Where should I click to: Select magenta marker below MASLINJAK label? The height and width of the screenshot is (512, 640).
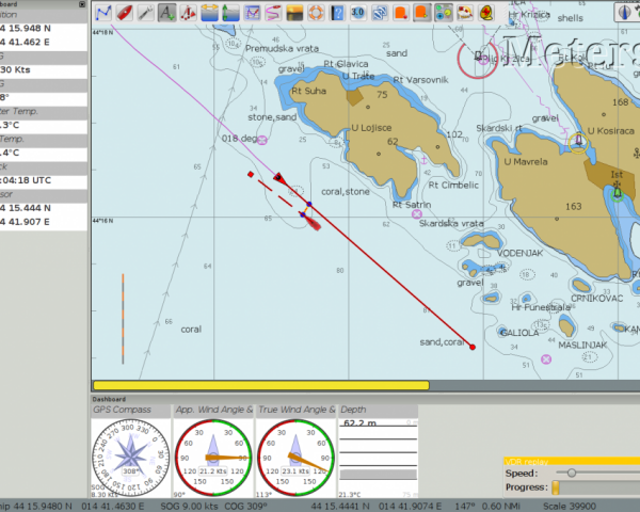(x=546, y=359)
